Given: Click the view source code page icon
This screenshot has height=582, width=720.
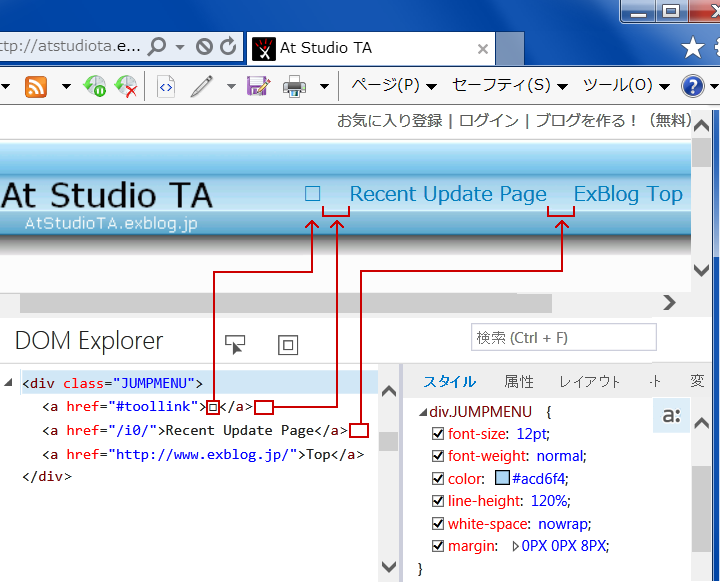Looking at the screenshot, I should pos(166,86).
